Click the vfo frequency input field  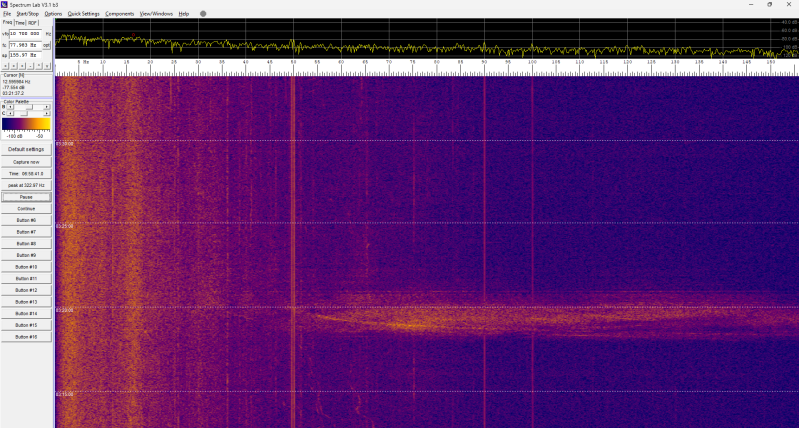click(x=25, y=34)
